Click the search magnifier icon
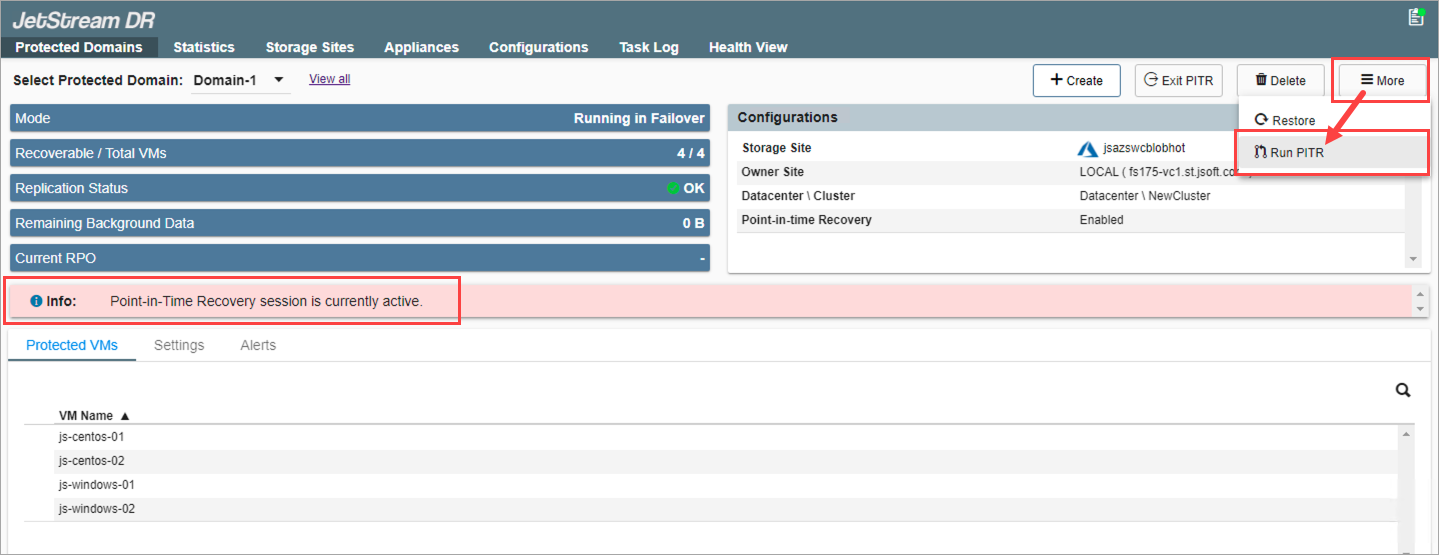 1403,391
